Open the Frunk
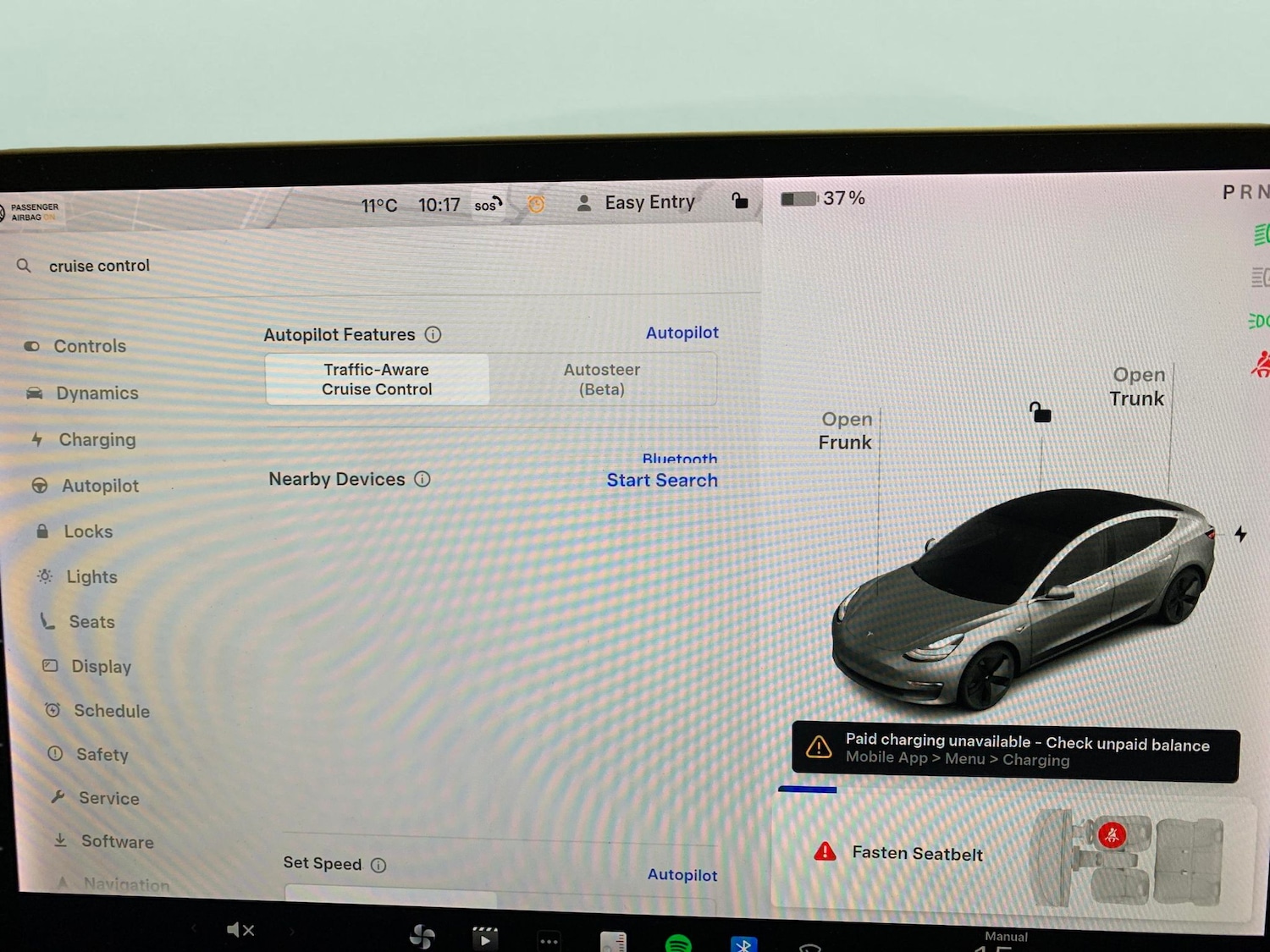Image resolution: width=1270 pixels, height=952 pixels. [x=845, y=431]
